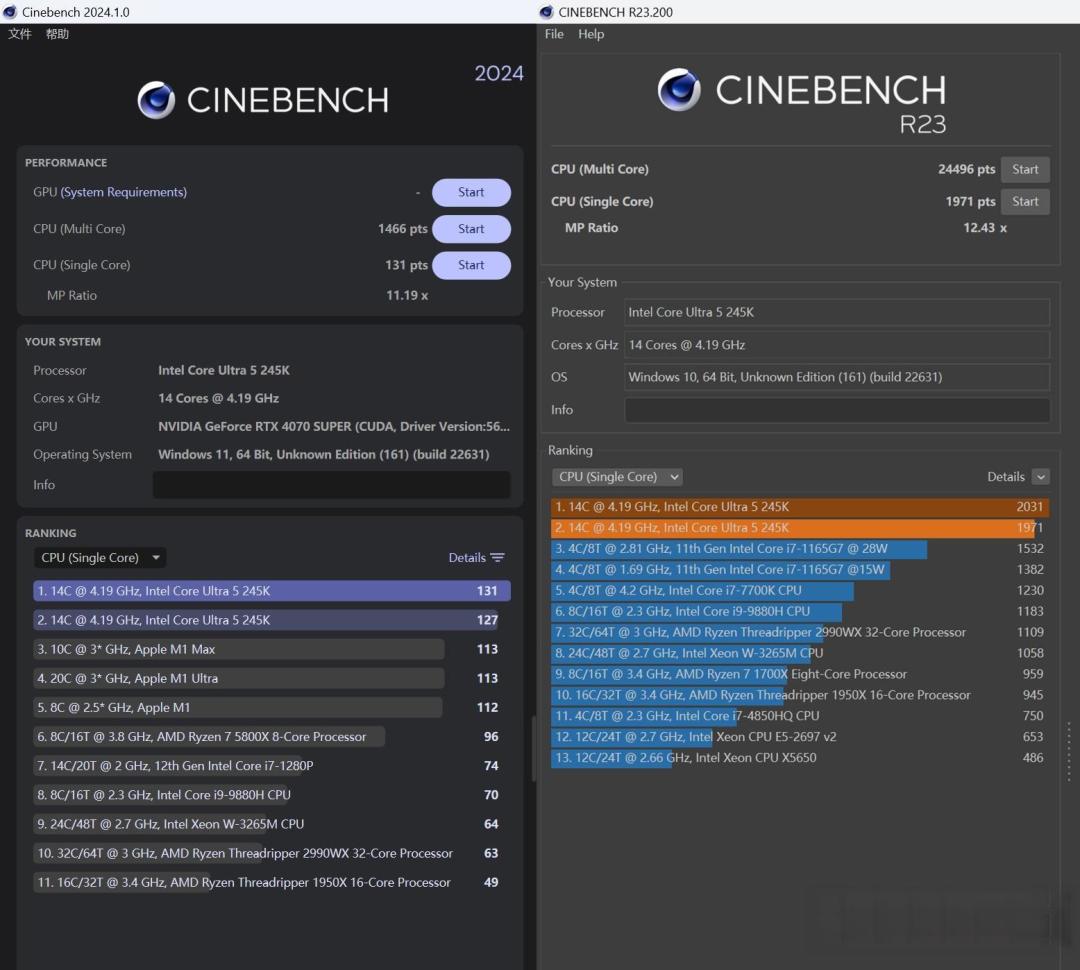Select i7-1165G7 @ 28W ranking row

[800, 548]
